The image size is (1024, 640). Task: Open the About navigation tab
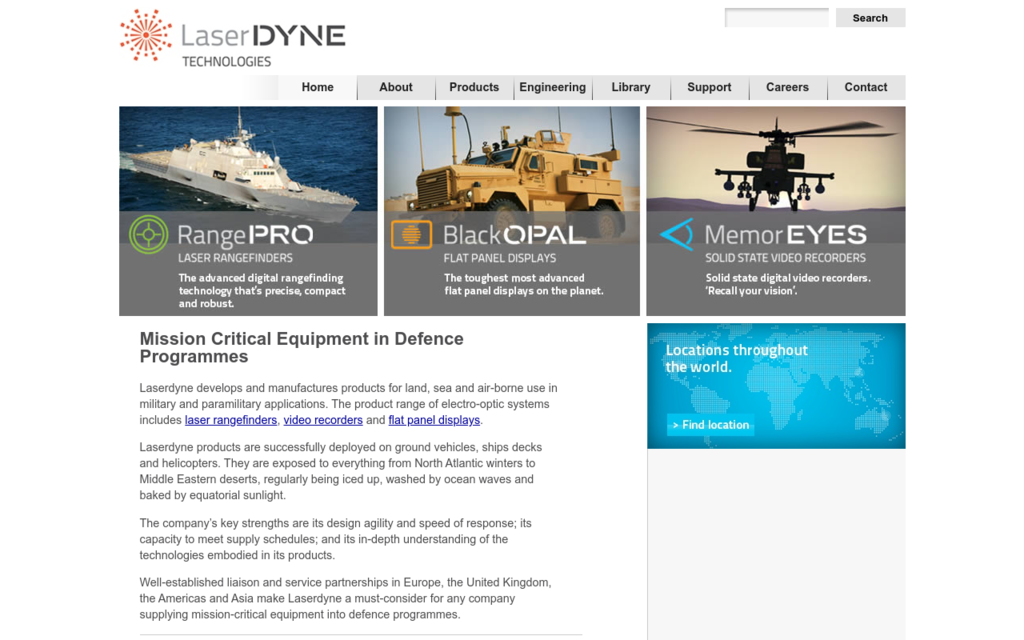(x=396, y=88)
